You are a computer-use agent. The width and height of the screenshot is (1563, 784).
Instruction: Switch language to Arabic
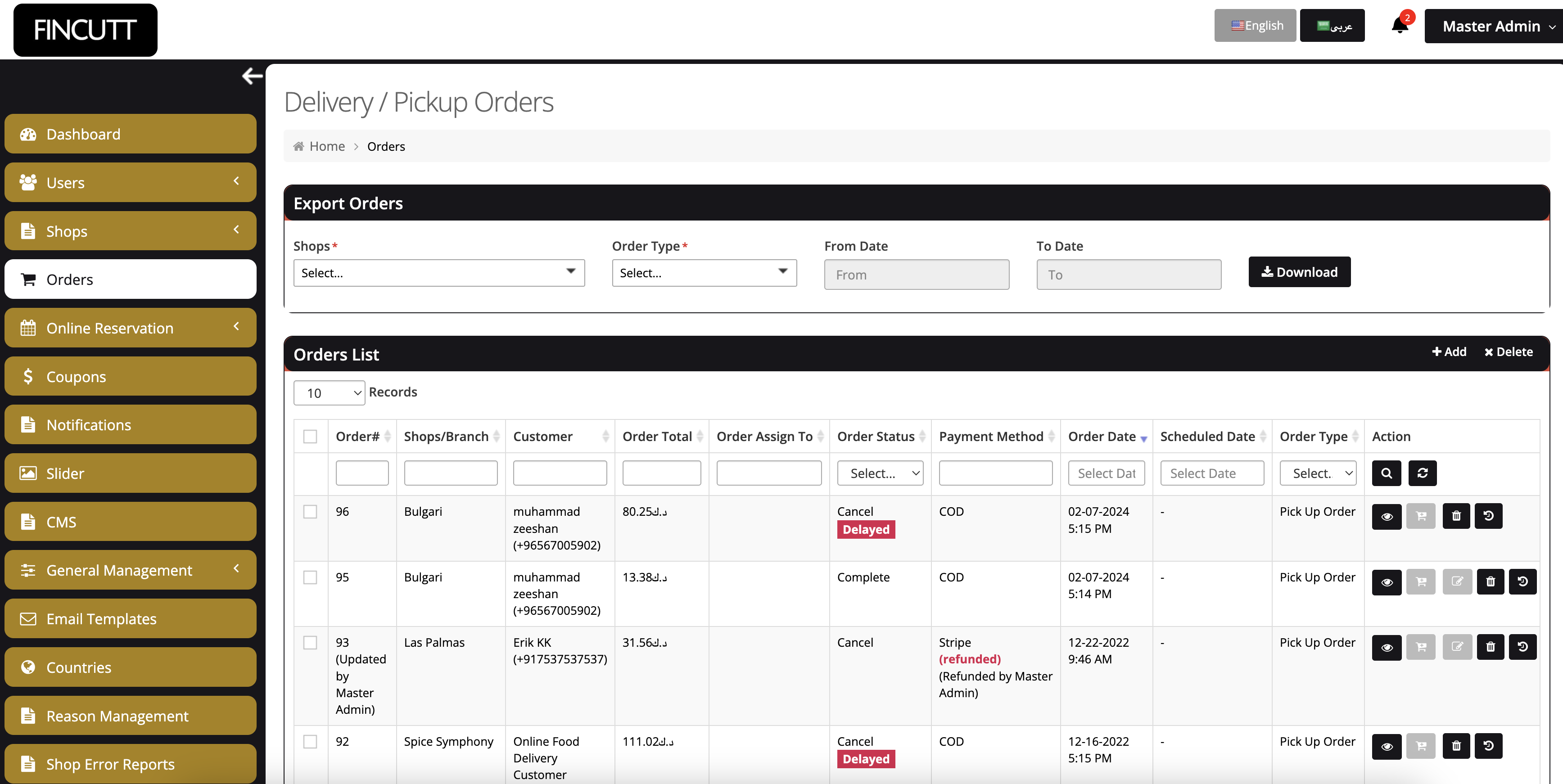(x=1332, y=26)
